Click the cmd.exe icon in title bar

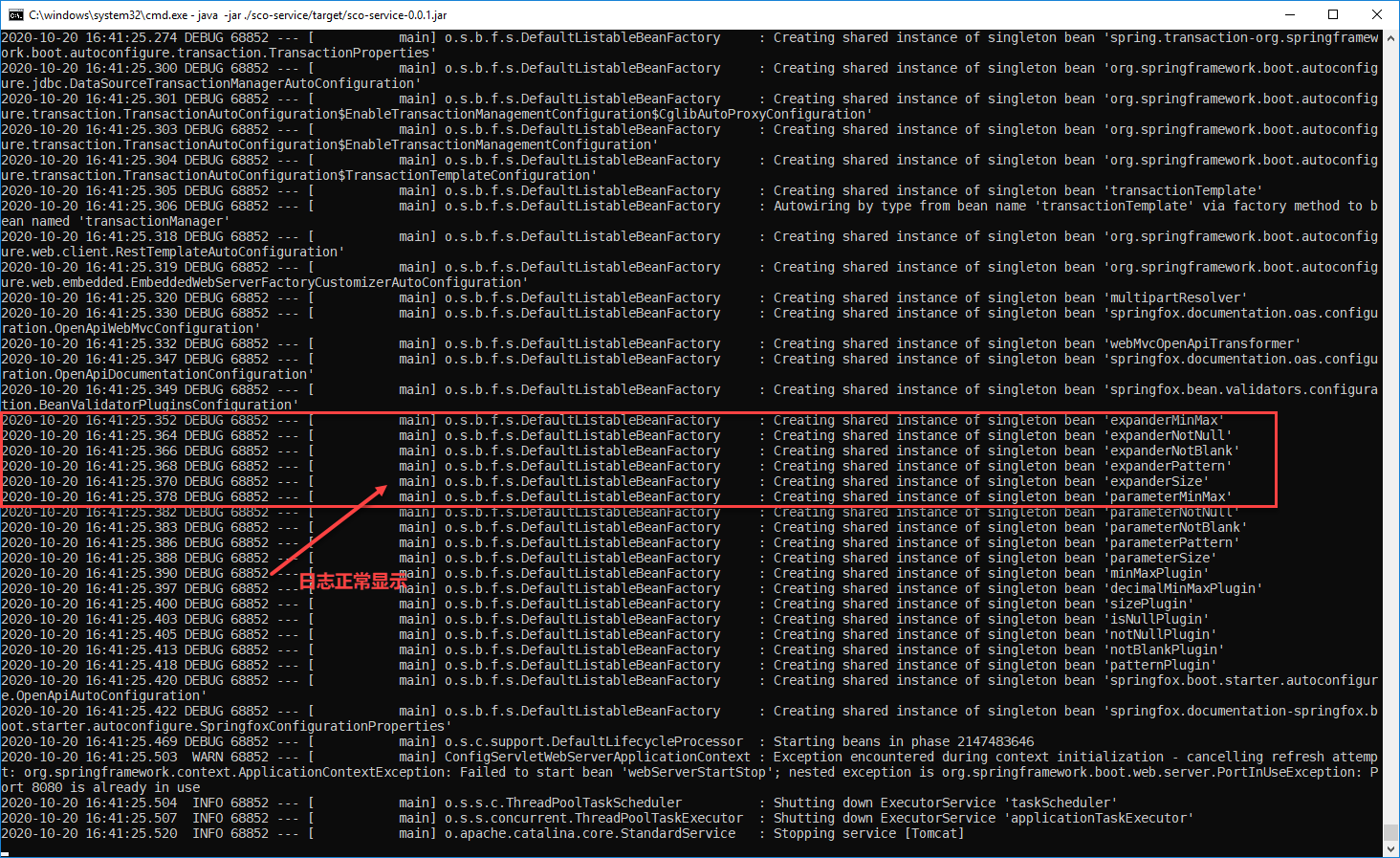pyautogui.click(x=16, y=14)
